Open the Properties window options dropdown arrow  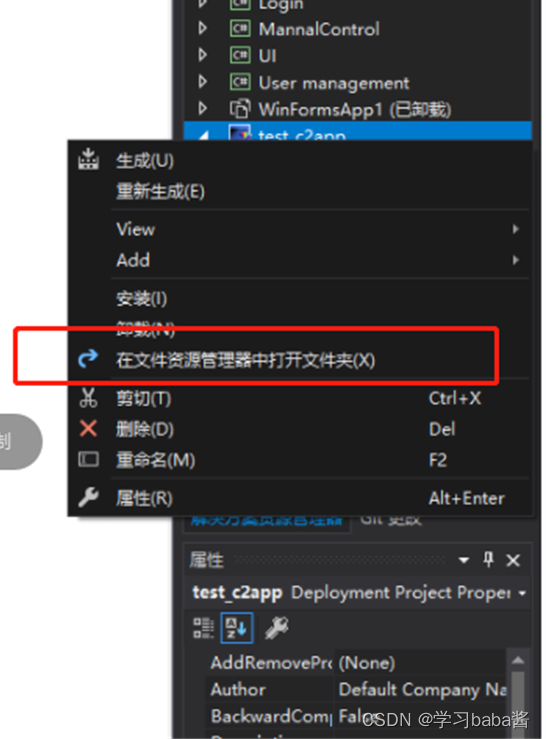coord(463,560)
